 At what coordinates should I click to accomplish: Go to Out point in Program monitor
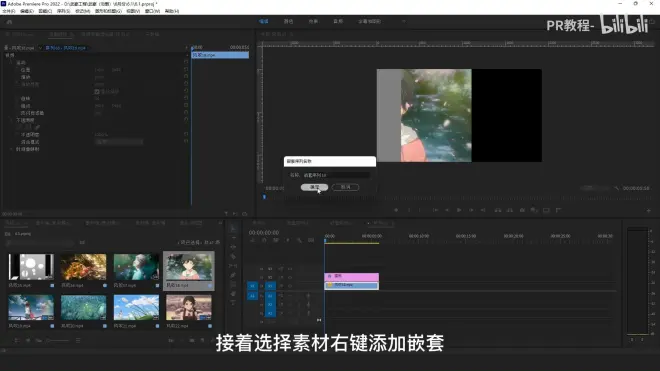[x=483, y=210]
